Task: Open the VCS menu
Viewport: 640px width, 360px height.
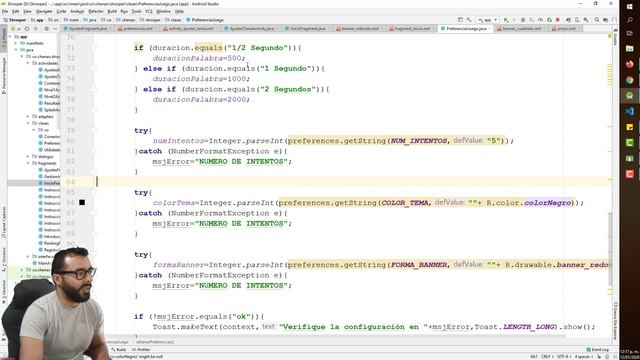Action: coord(149,11)
